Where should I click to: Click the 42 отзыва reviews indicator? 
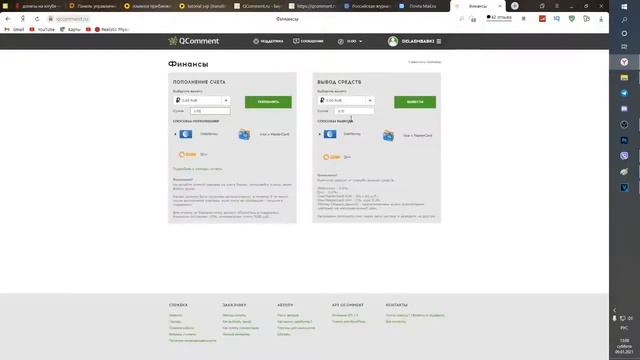499,18
